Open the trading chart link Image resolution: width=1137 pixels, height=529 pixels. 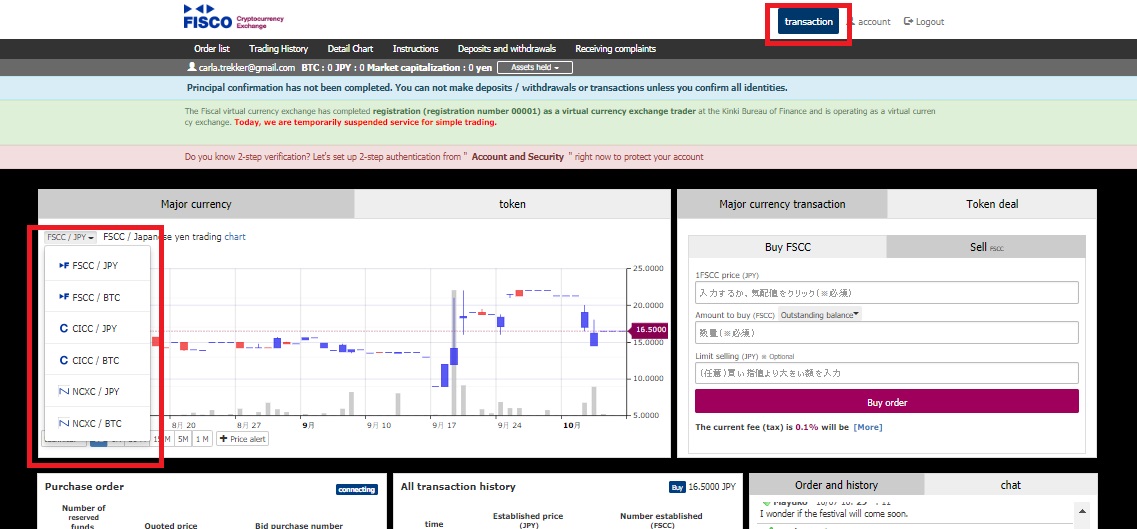tap(235, 236)
